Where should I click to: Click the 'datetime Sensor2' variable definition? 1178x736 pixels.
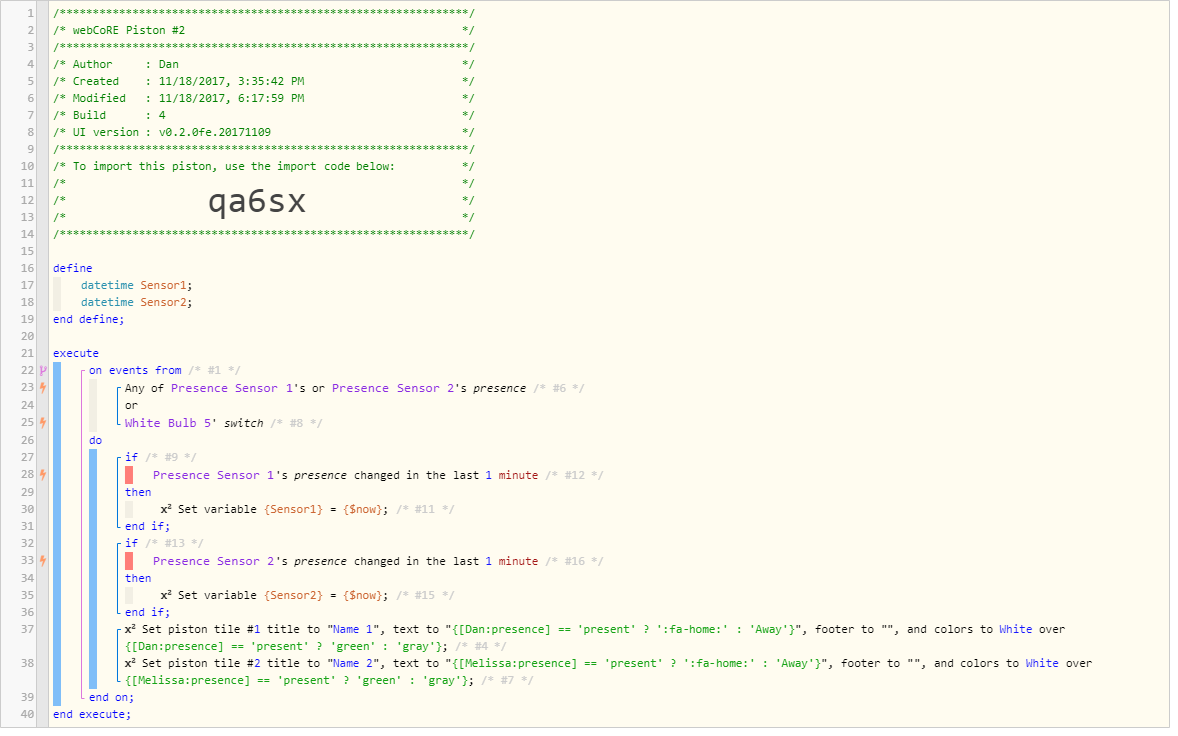137,303
